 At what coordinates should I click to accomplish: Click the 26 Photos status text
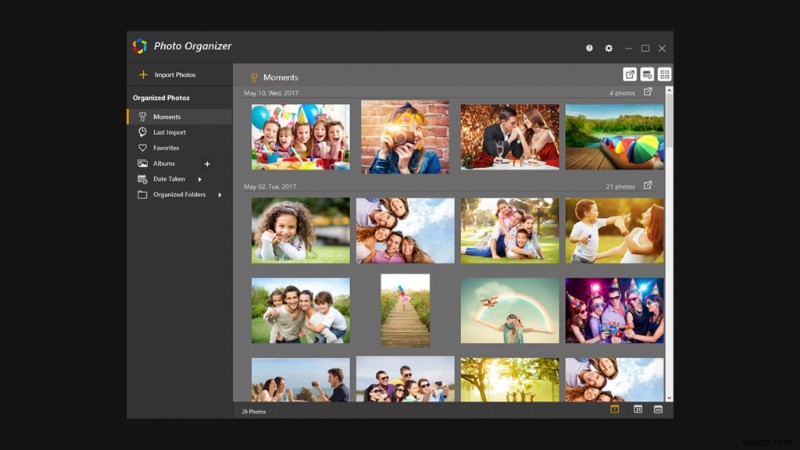[x=254, y=411]
